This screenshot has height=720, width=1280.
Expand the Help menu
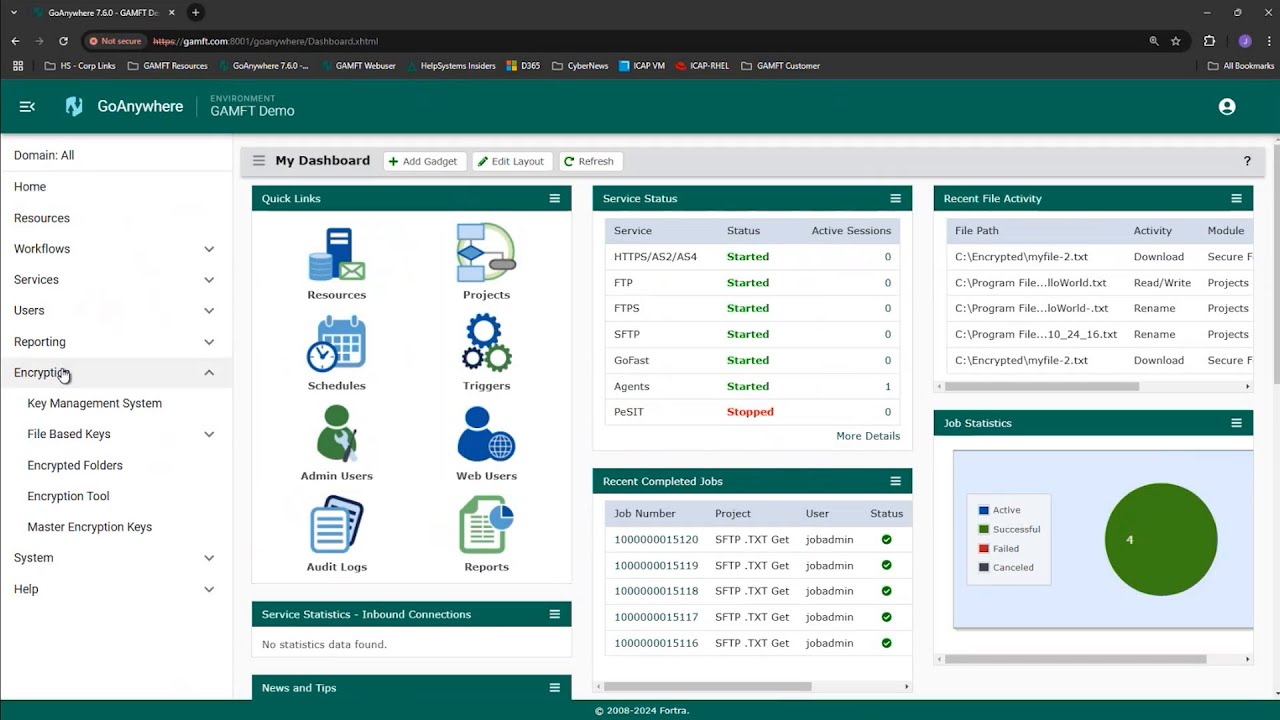[x=209, y=589]
